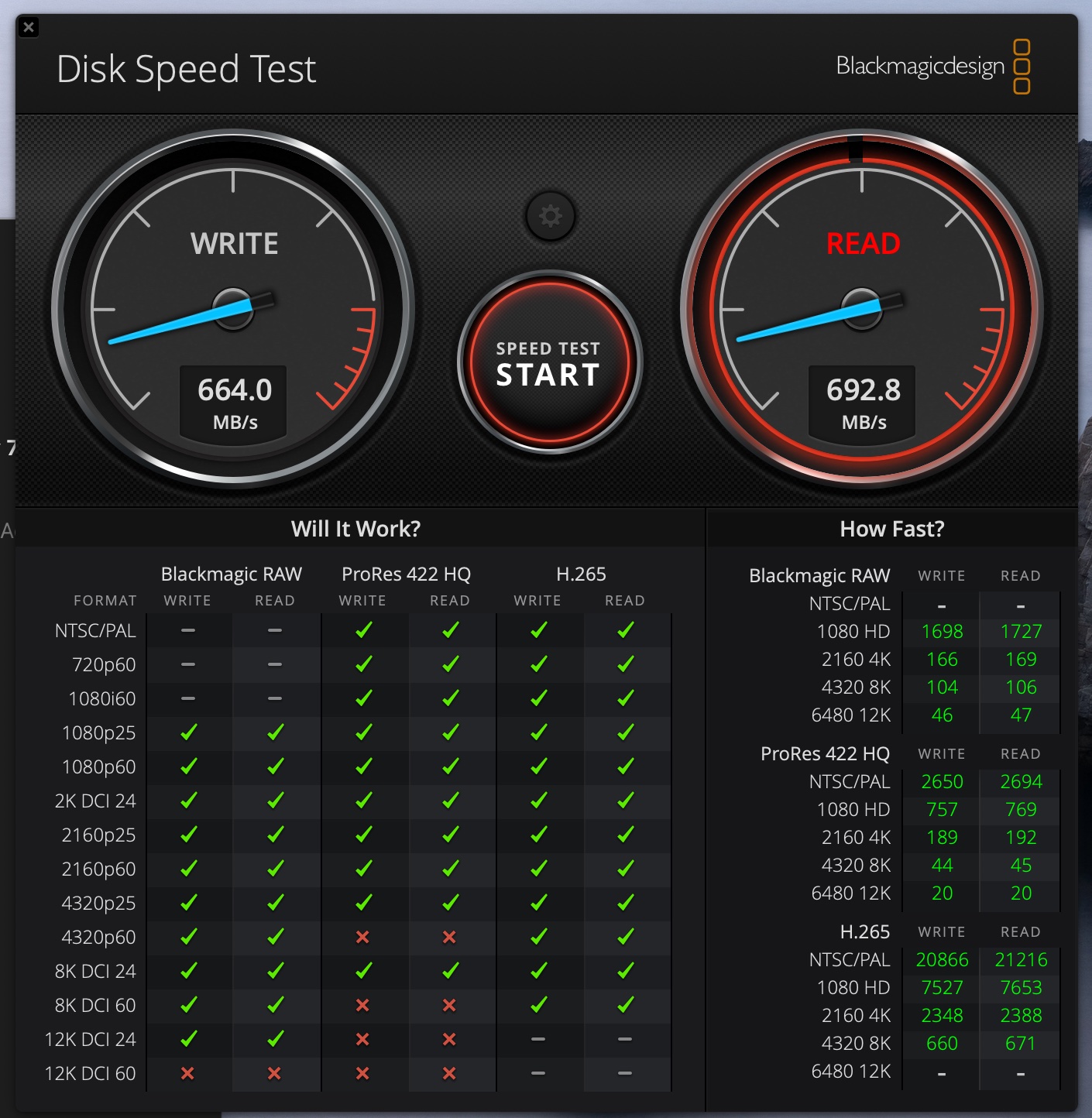This screenshot has height=1118, width=1092.
Task: Click the ProRes 422 HQ column heading
Action: point(406,574)
